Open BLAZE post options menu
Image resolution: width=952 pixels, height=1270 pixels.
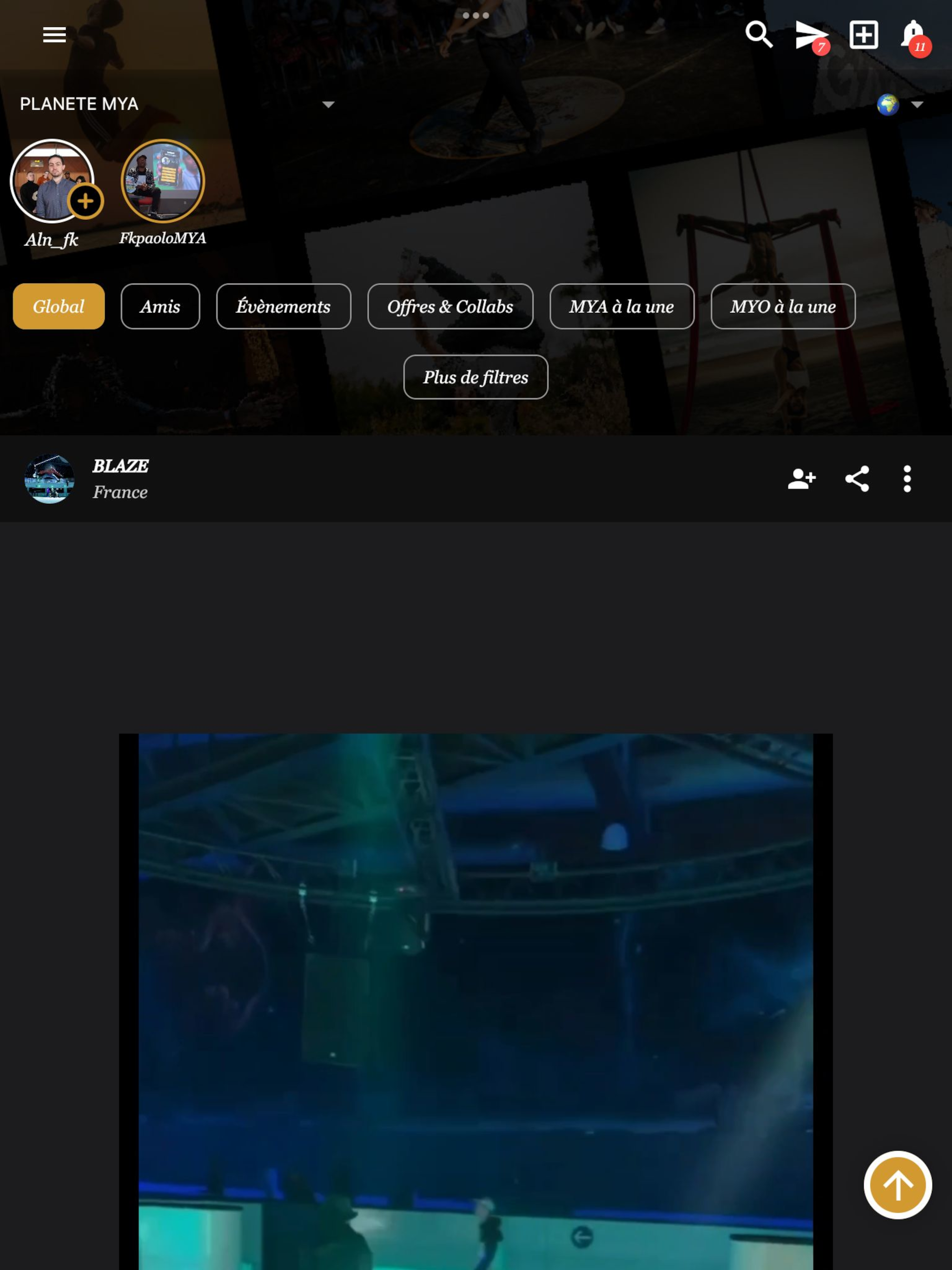907,479
